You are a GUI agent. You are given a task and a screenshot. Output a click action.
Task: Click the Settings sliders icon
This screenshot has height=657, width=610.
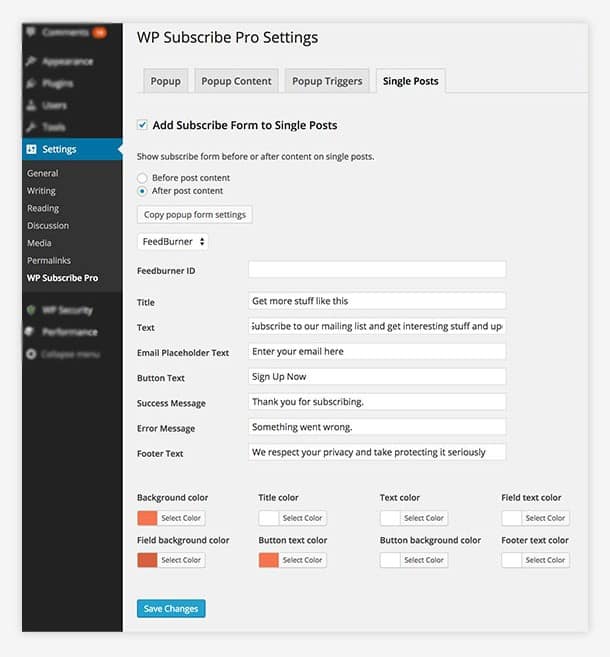[32, 150]
